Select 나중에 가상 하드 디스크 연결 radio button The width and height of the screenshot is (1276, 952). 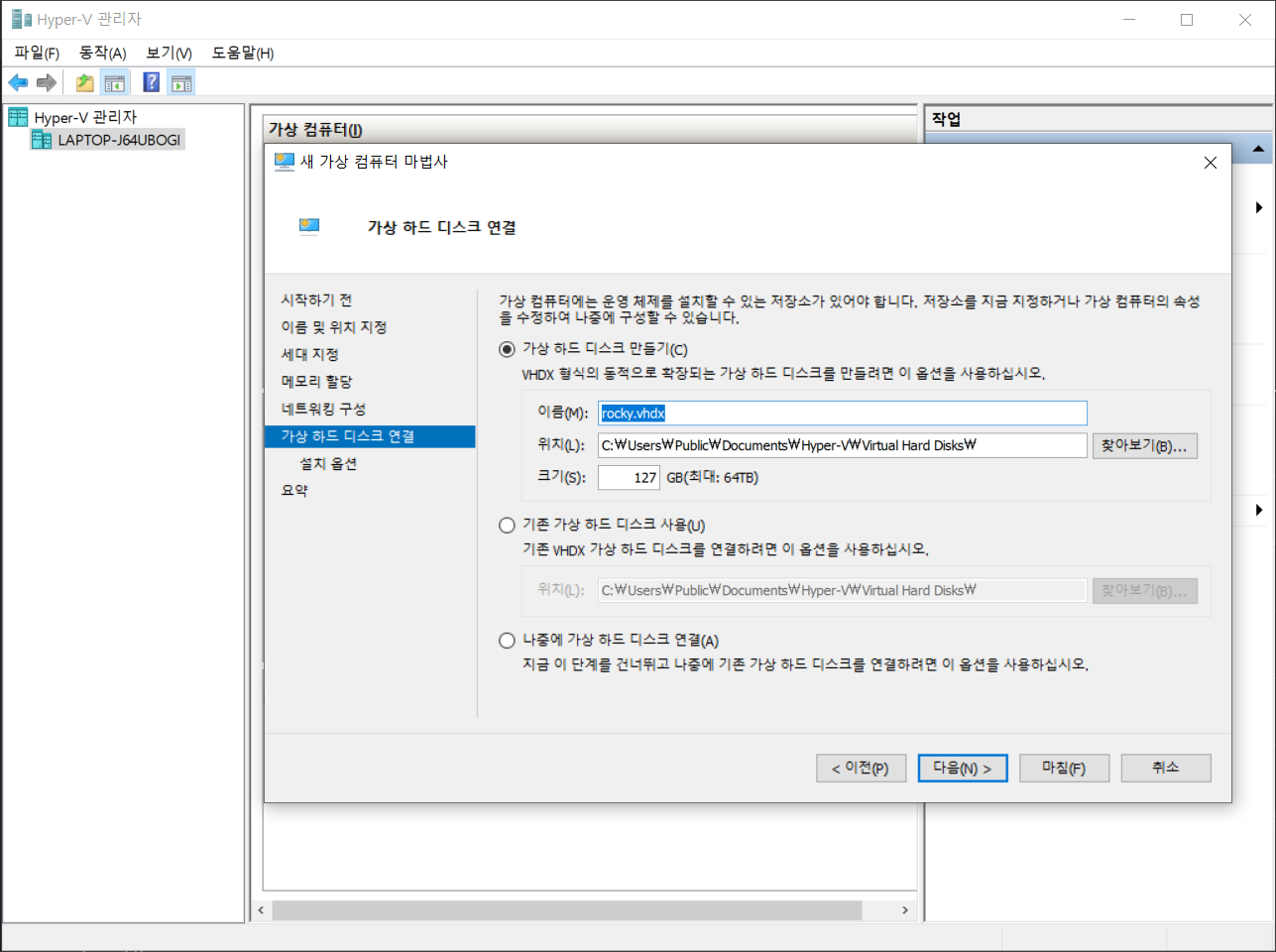tap(507, 641)
